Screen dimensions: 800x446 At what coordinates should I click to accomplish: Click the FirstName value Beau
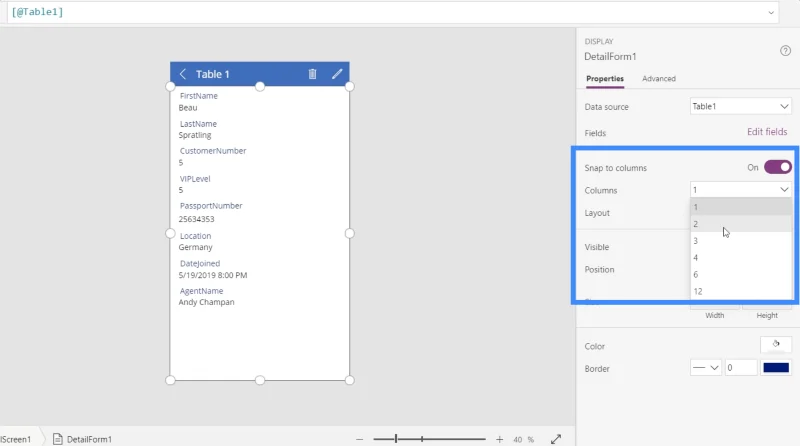pos(188,108)
